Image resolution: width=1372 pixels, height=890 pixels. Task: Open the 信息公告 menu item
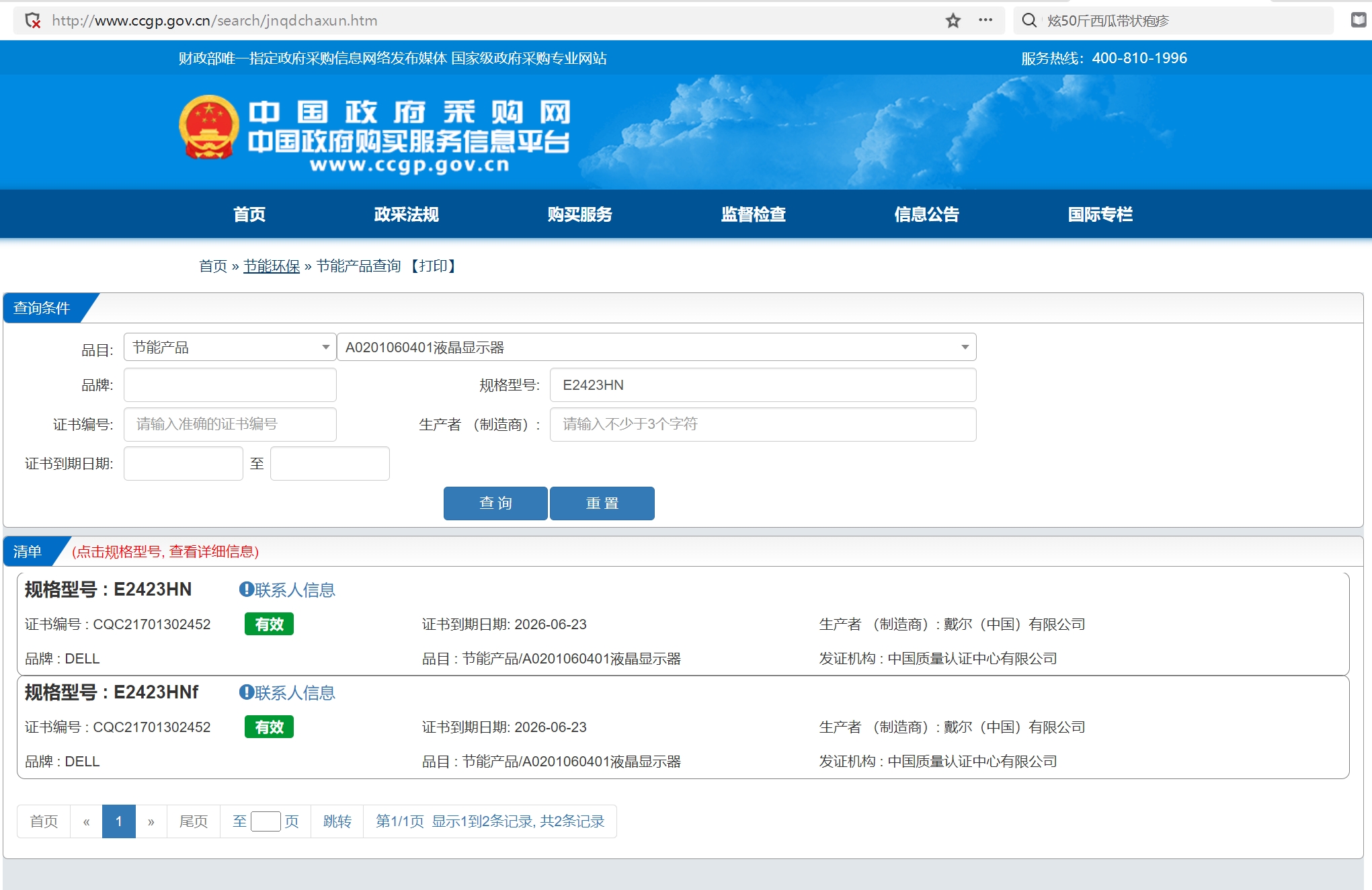(926, 214)
